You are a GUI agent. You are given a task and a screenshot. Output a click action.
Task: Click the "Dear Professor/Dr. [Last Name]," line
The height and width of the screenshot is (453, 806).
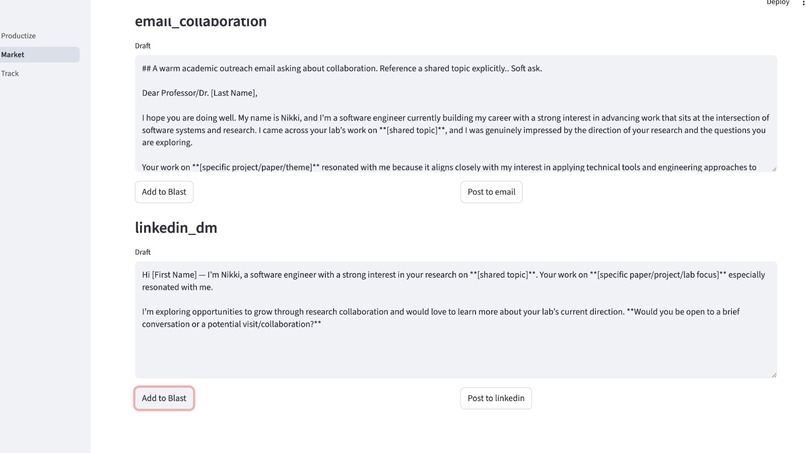(199, 93)
